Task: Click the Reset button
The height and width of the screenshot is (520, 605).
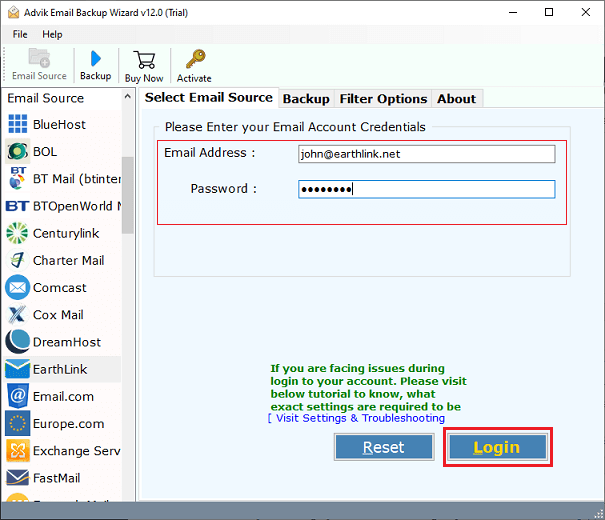Action: coord(384,447)
